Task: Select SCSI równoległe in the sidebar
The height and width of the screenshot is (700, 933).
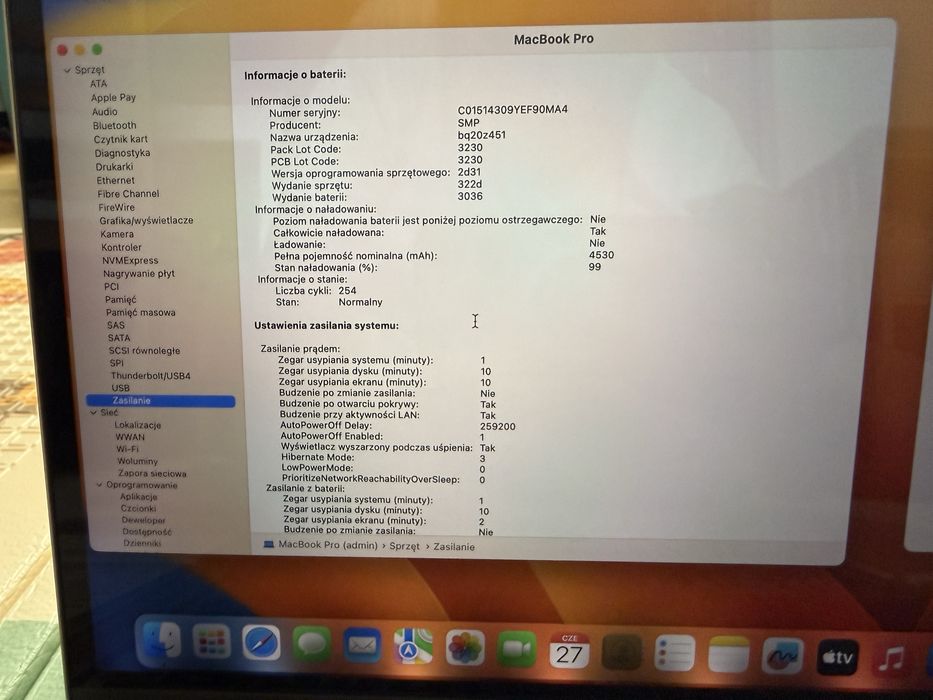Action: (x=145, y=351)
